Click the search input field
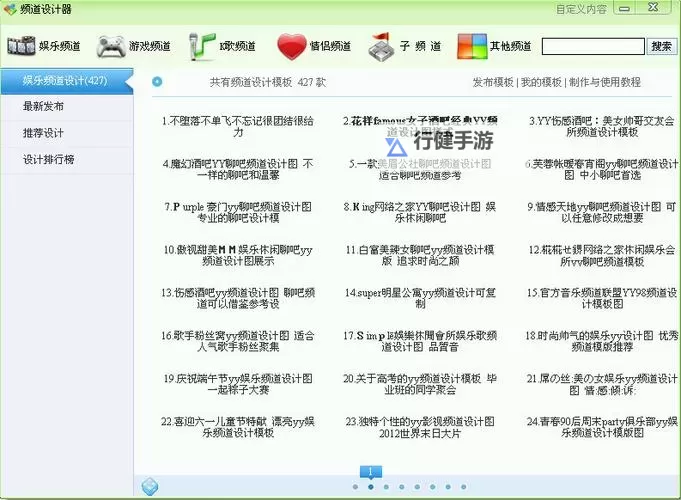The height and width of the screenshot is (500, 681). click(593, 46)
